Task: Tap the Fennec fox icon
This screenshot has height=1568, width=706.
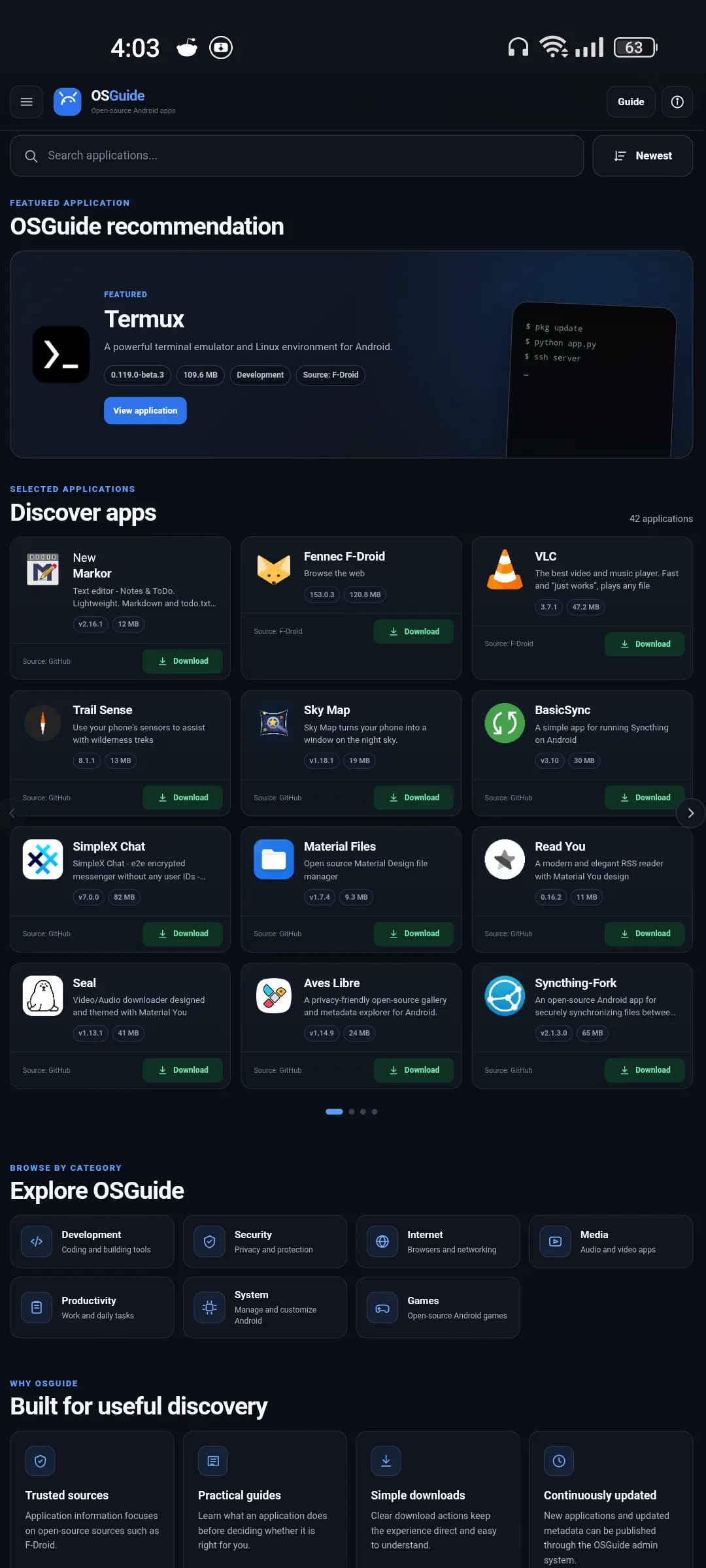Action: click(x=274, y=569)
